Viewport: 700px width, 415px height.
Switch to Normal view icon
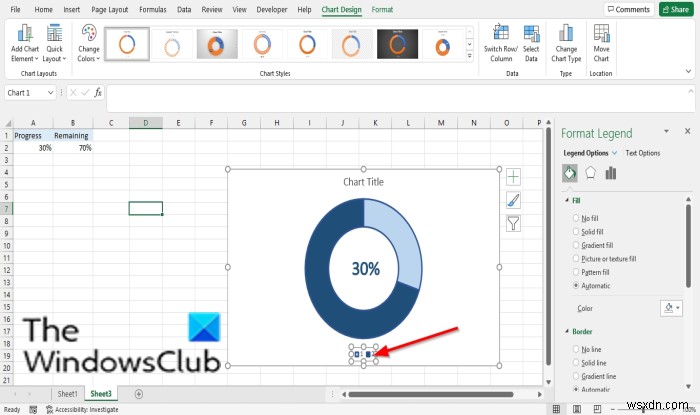556,409
